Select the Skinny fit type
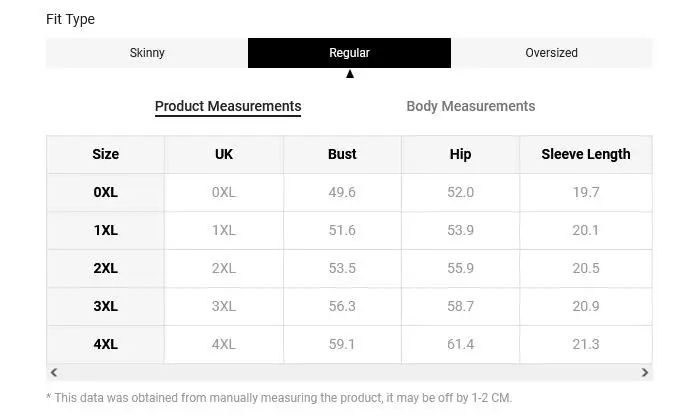The image size is (677, 417). 147,53
